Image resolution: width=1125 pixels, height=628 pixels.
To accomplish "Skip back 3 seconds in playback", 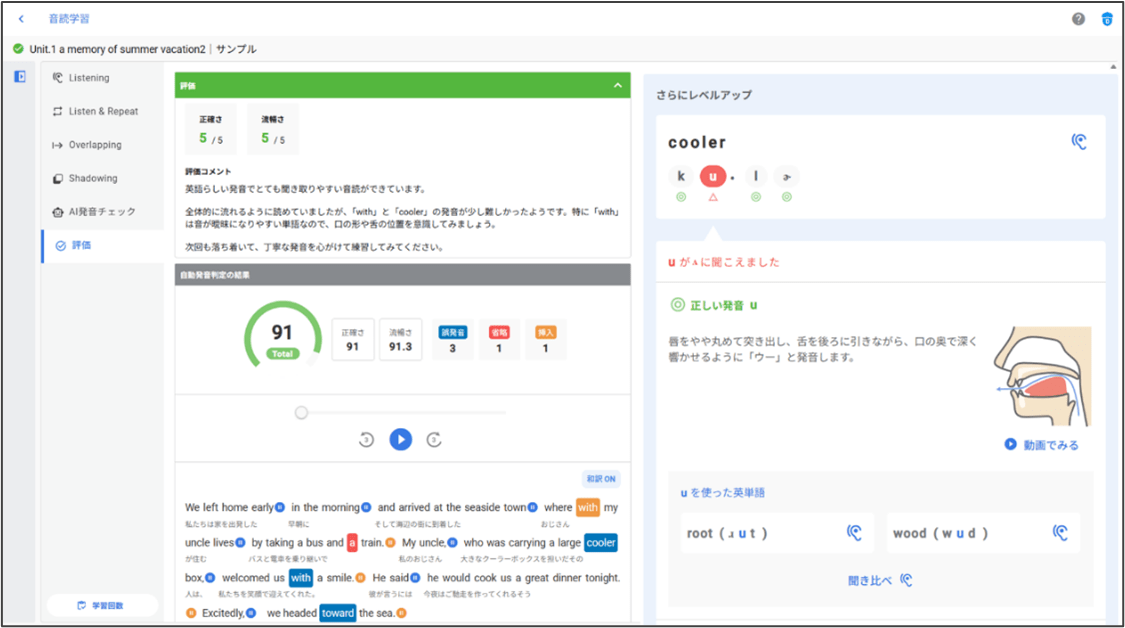I will click(366, 439).
